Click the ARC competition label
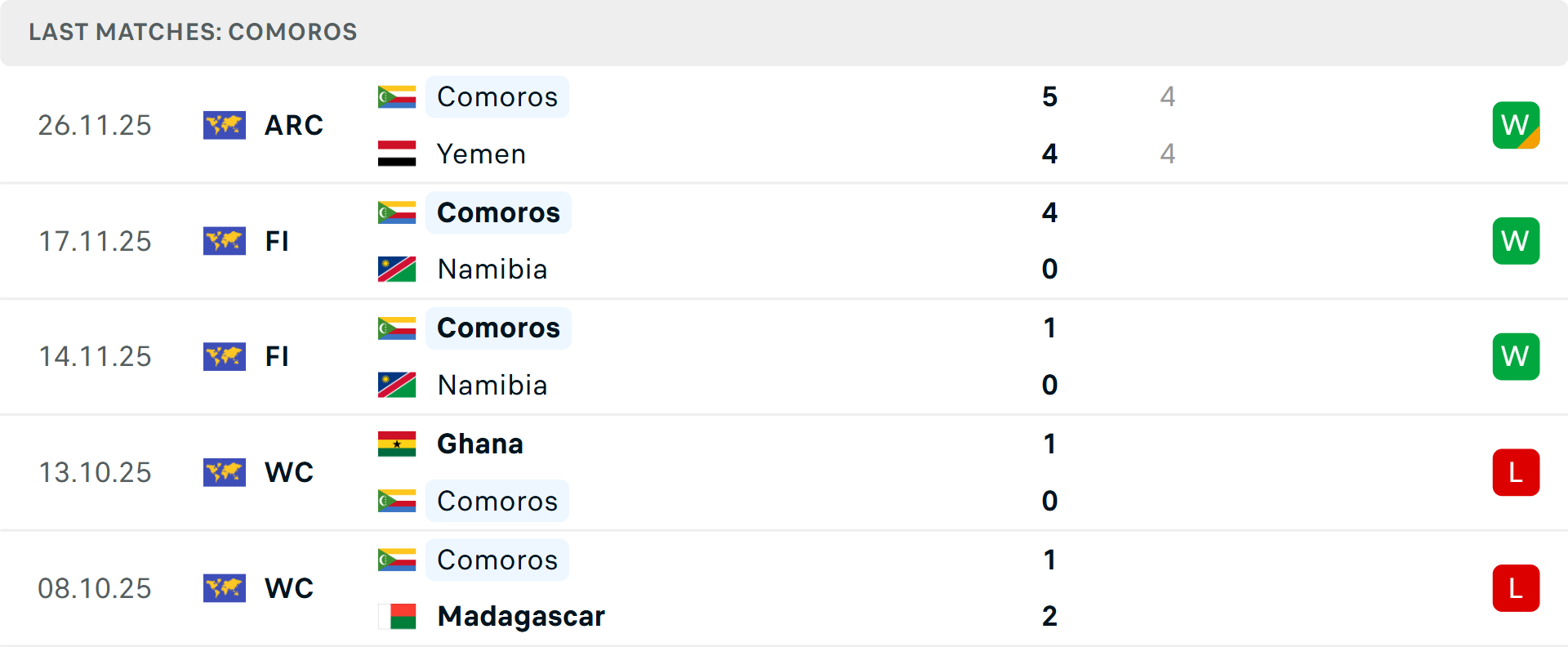The height and width of the screenshot is (647, 1568). click(294, 125)
